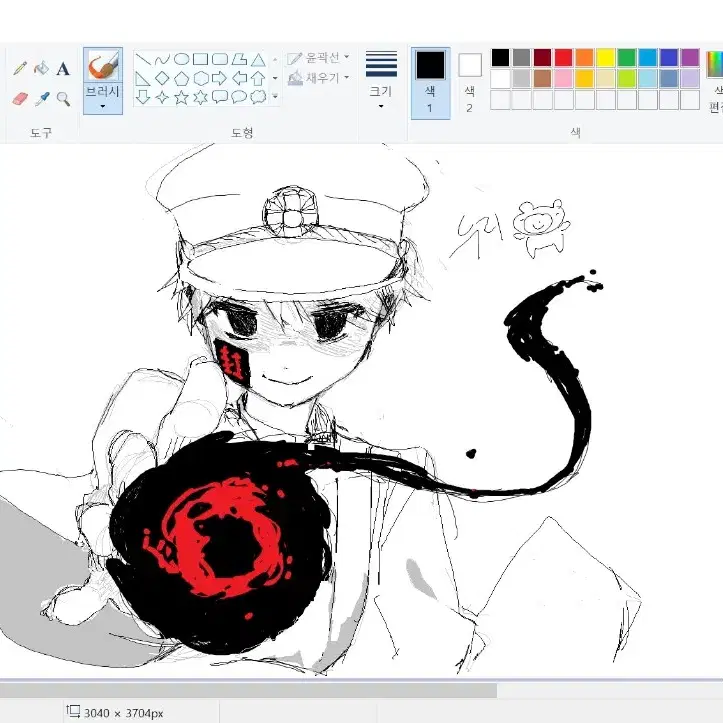Pick the yellow color swatch
This screenshot has width=723, height=723.
(x=606, y=58)
